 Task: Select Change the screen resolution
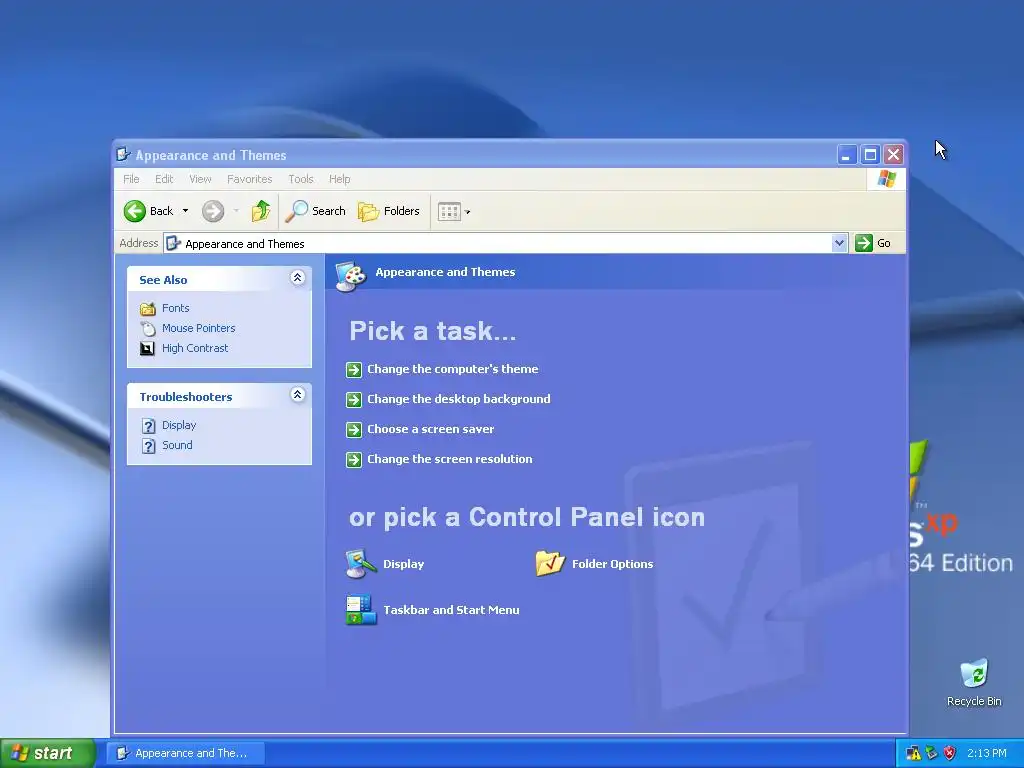point(449,459)
